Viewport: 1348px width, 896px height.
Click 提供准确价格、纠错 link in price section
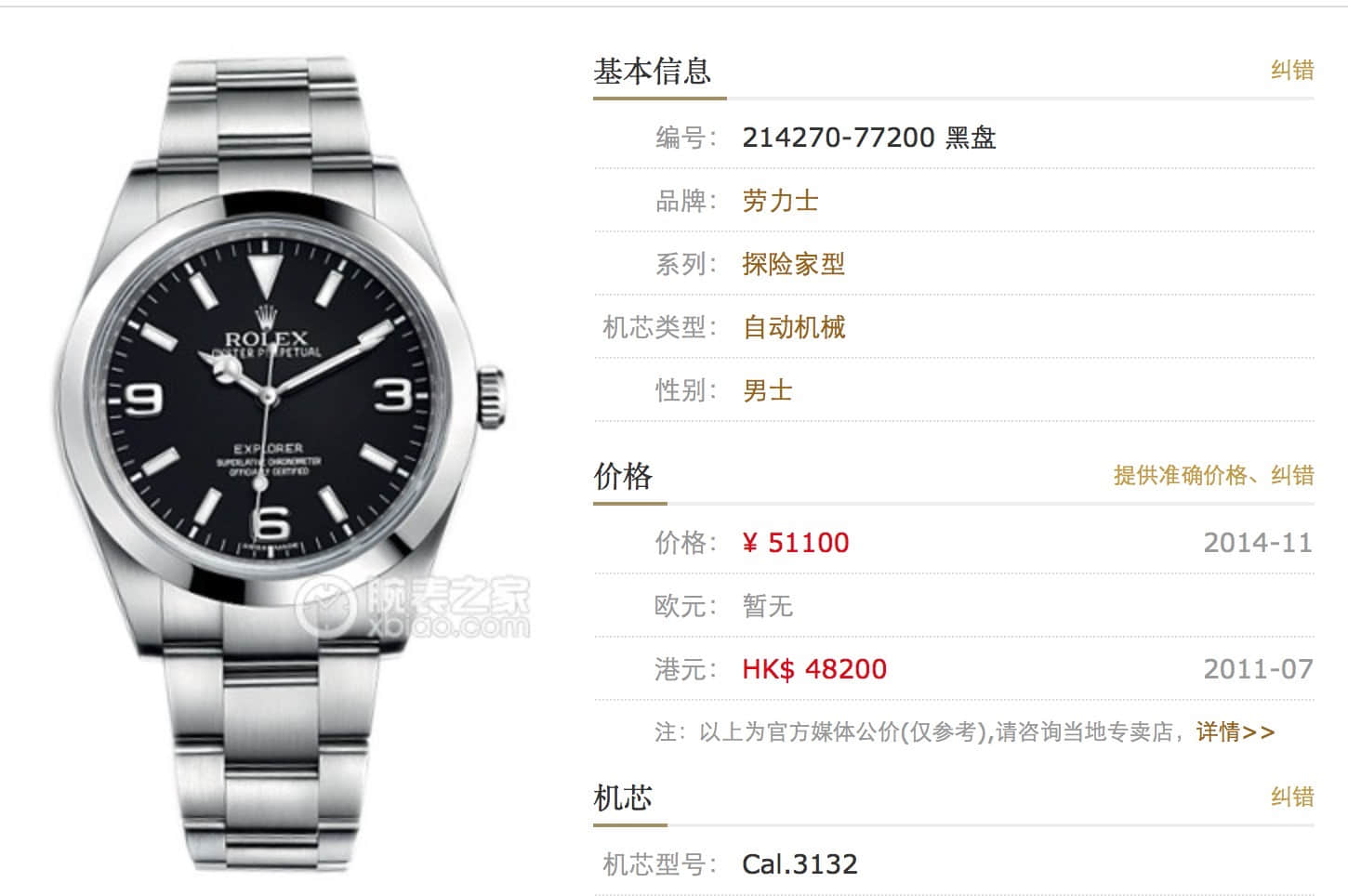1213,475
